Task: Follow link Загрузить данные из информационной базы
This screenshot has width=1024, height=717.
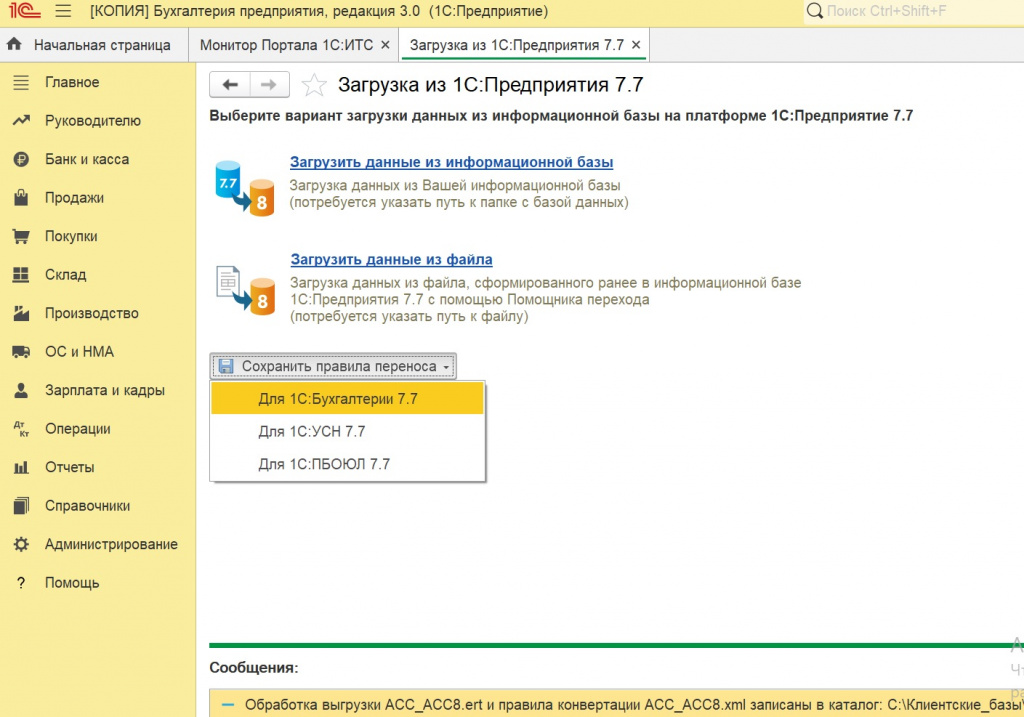Action: tap(451, 162)
